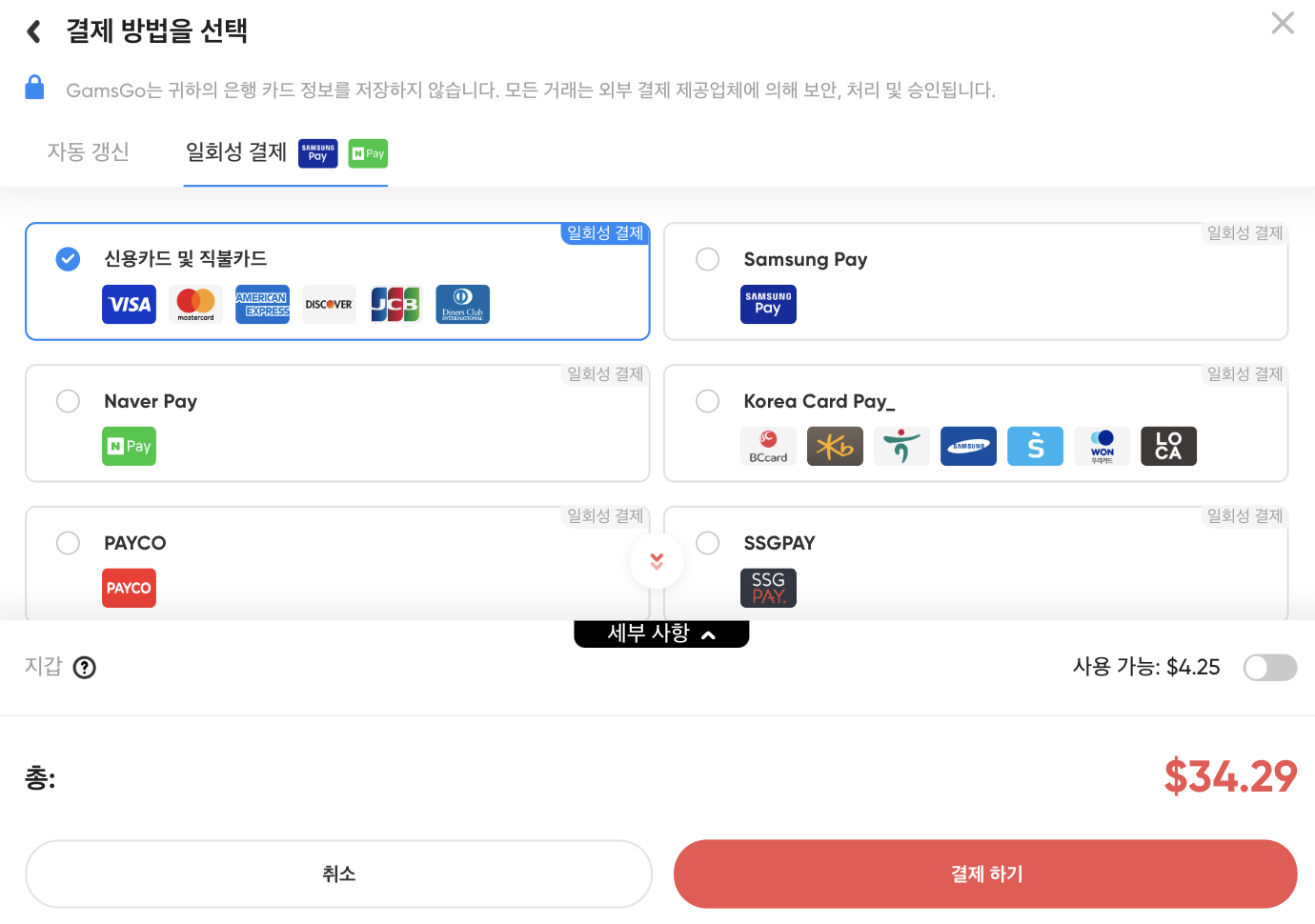Screen dimensions: 1315x924
Task: Click the BCcard logo
Action: tap(768, 446)
